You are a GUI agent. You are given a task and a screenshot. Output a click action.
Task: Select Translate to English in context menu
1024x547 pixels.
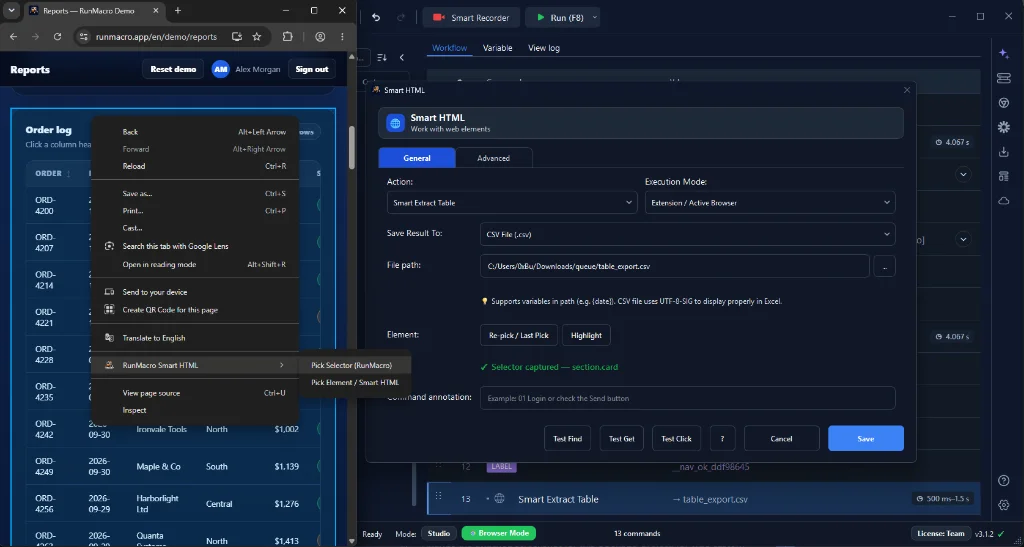pyautogui.click(x=195, y=338)
